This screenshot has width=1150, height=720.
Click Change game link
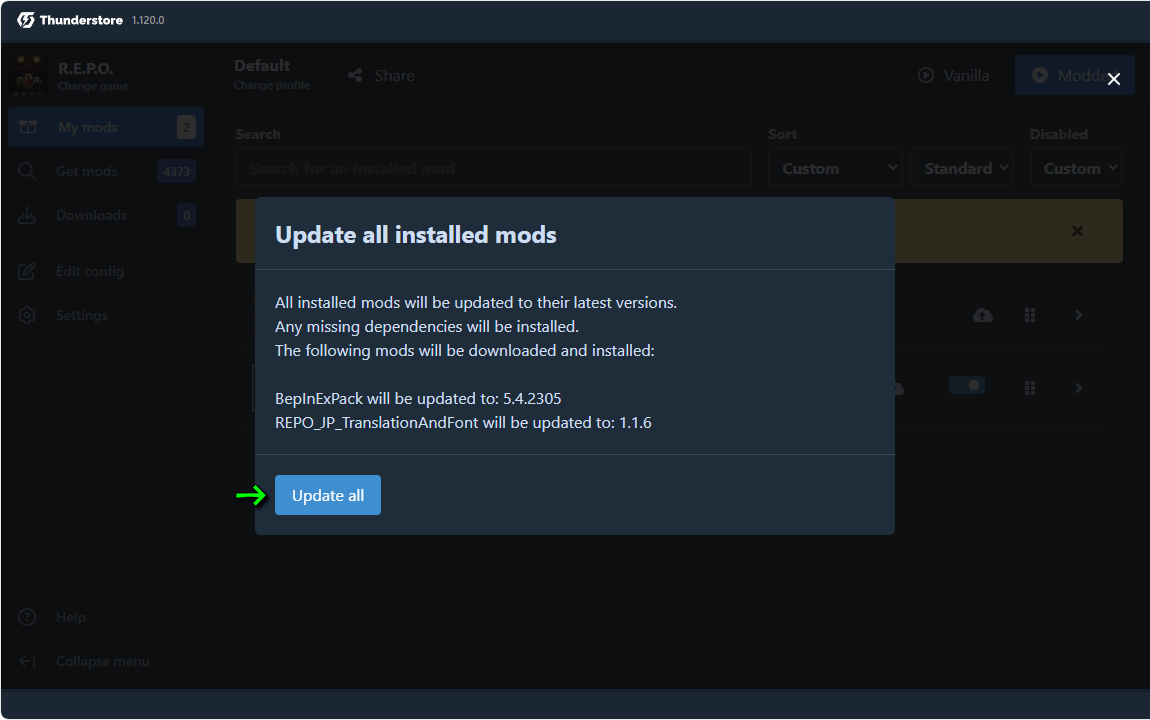point(93,87)
